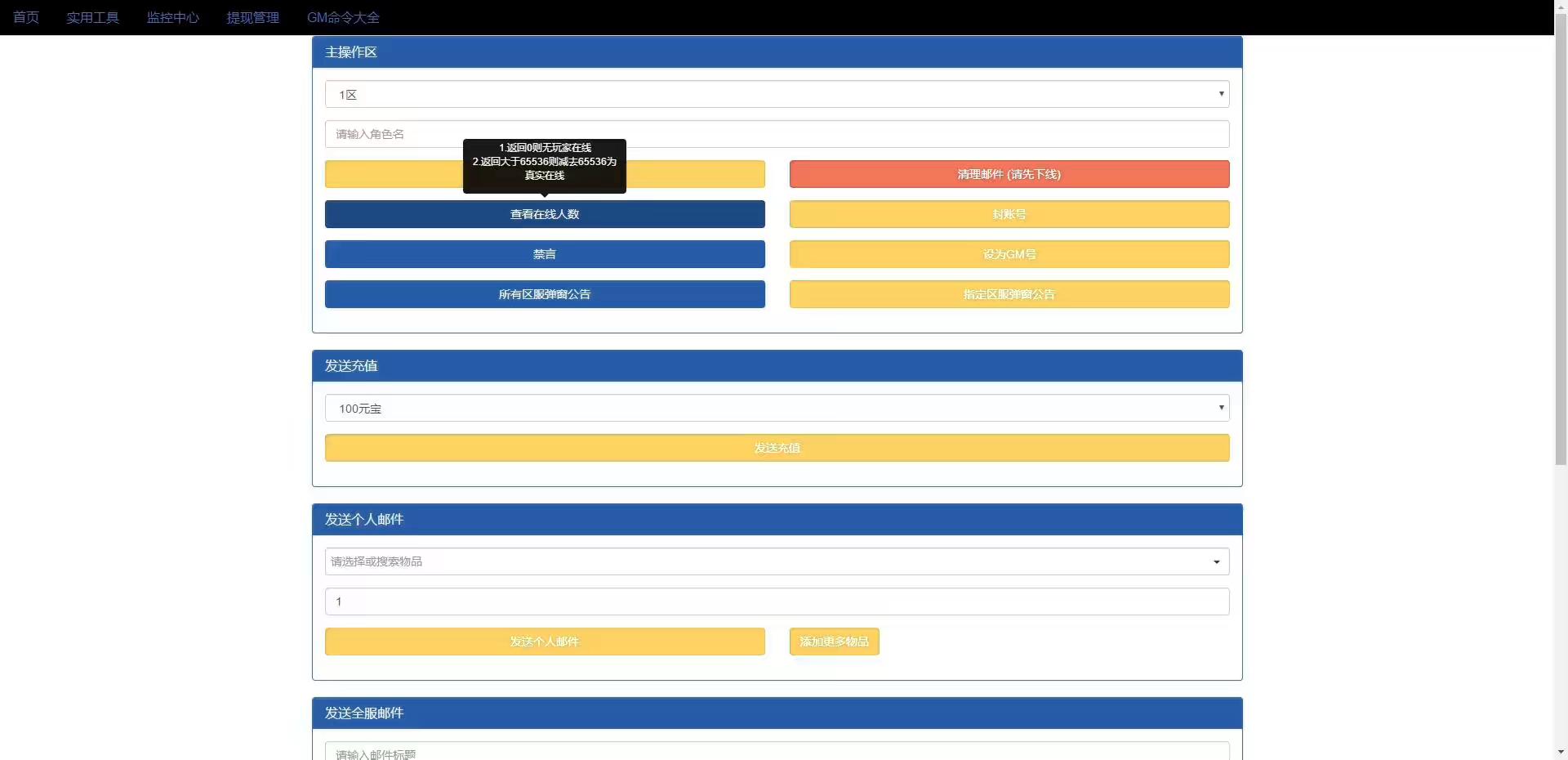The image size is (1568, 760).
Task: Open the 实用工具 menu
Action: click(x=92, y=17)
